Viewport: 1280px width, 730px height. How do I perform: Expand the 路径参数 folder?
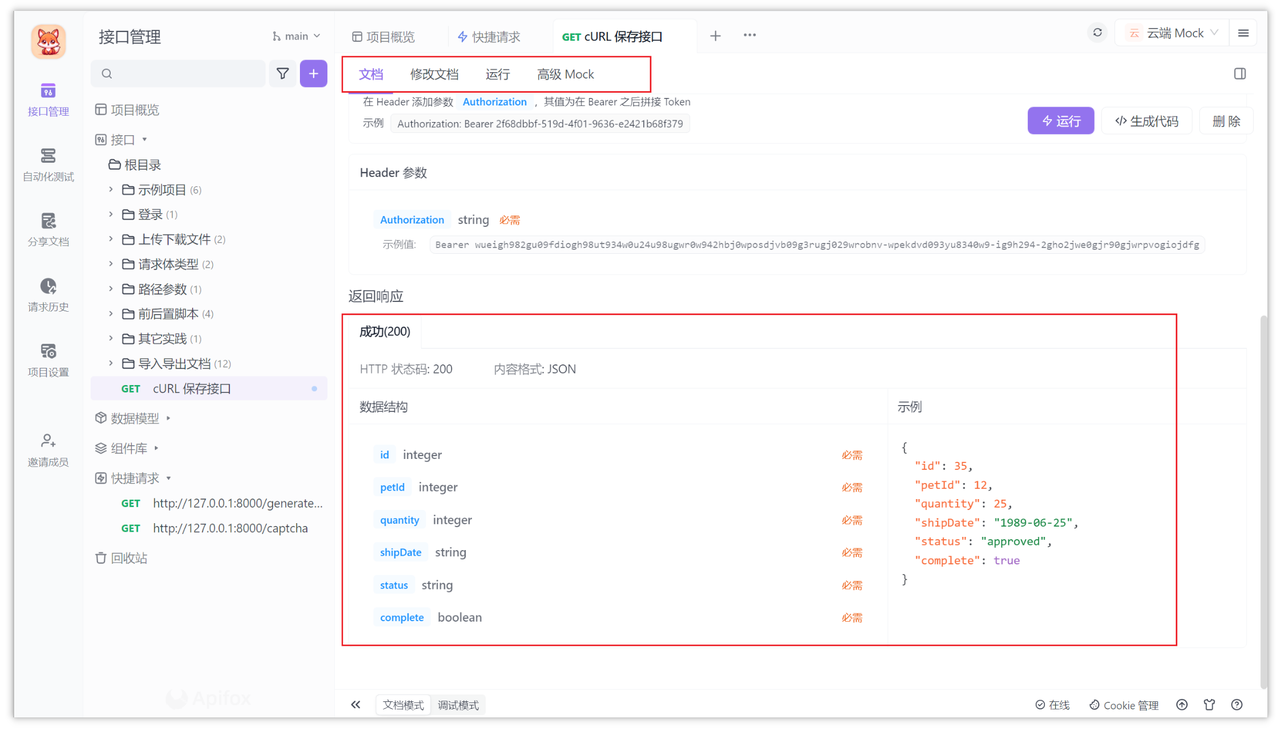click(111, 289)
